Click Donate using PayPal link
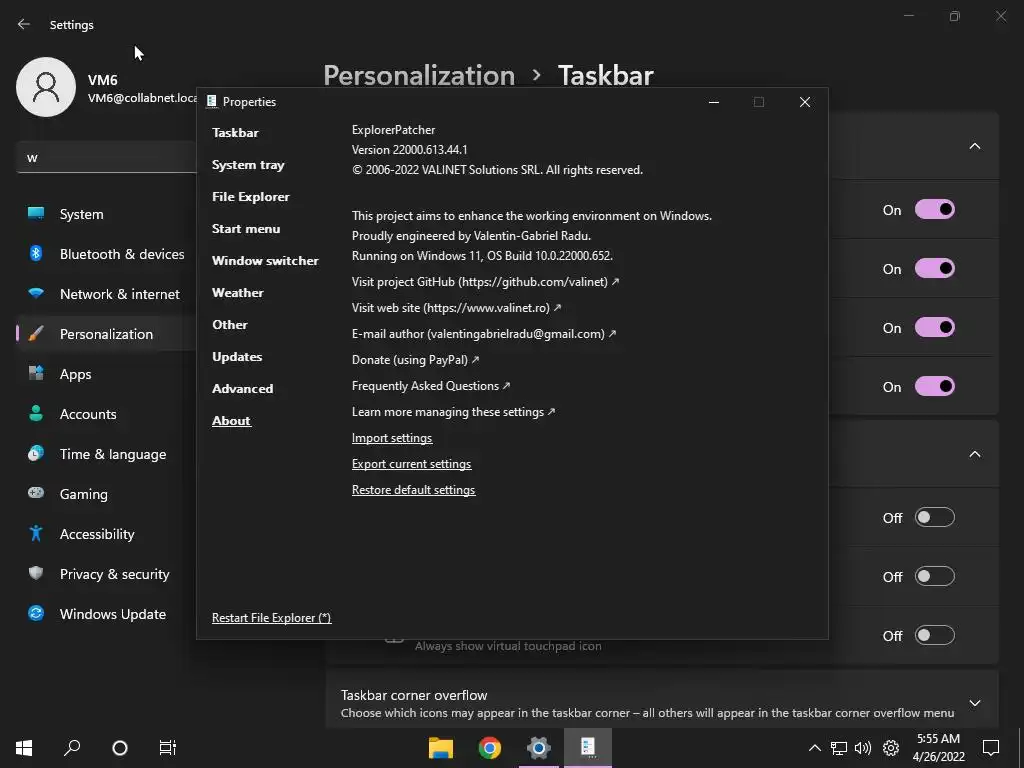 [415, 360]
